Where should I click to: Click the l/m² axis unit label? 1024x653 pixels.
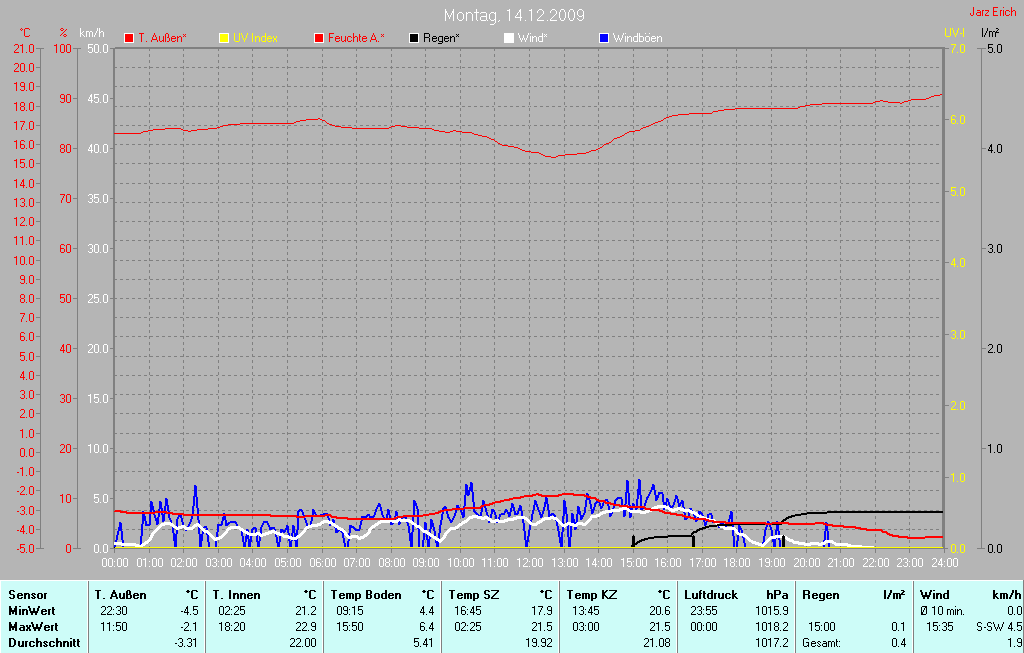990,33
